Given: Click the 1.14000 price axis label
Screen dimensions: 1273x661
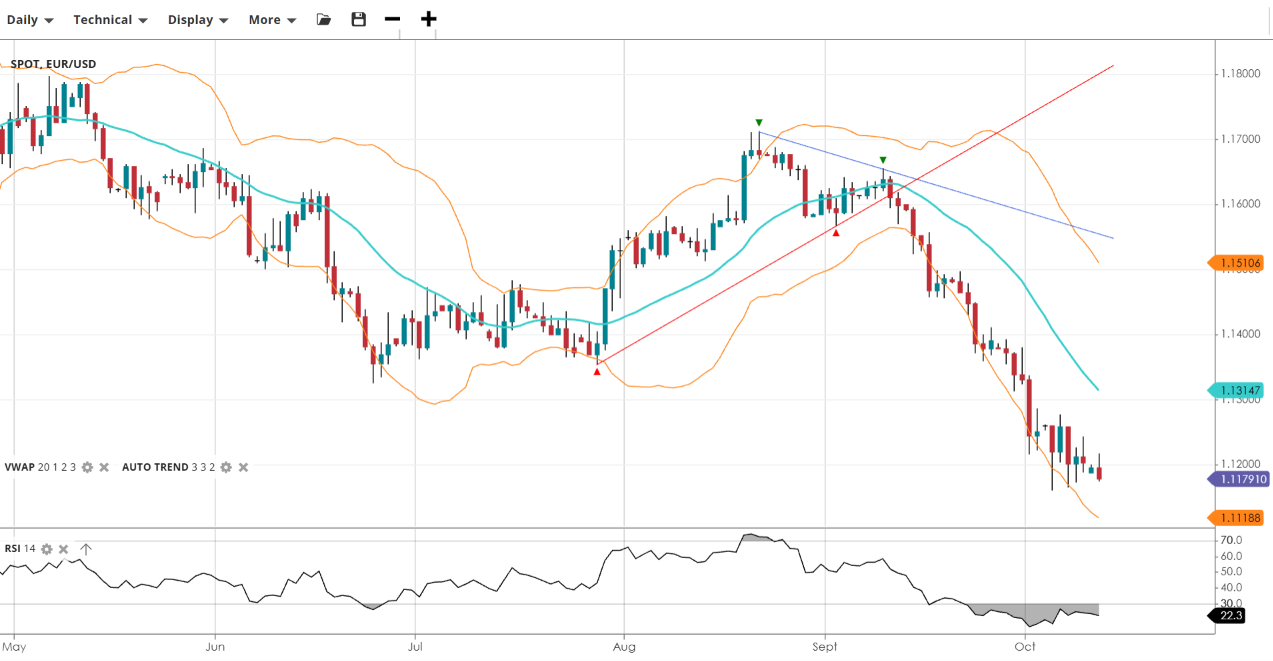Looking at the screenshot, I should coord(1240,334).
